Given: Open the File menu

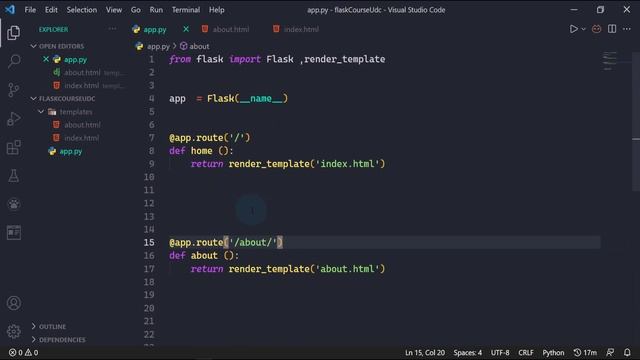Looking at the screenshot, I should coord(30,9).
